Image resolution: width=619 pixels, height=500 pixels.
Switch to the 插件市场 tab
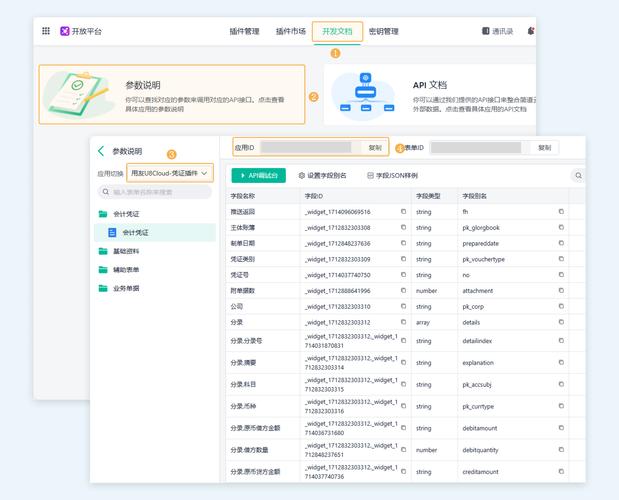coord(291,31)
